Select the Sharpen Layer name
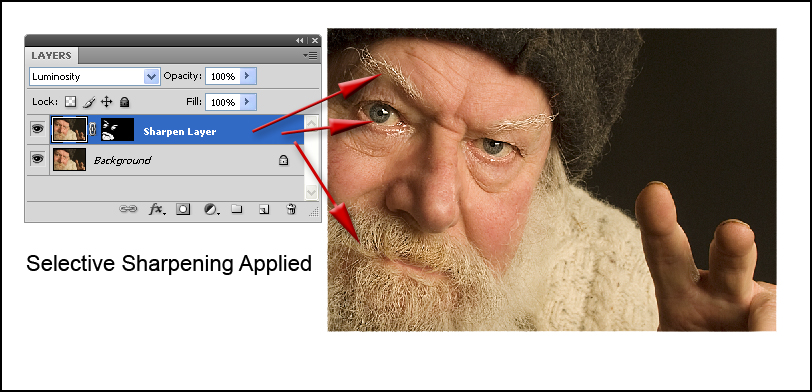 coord(180,132)
